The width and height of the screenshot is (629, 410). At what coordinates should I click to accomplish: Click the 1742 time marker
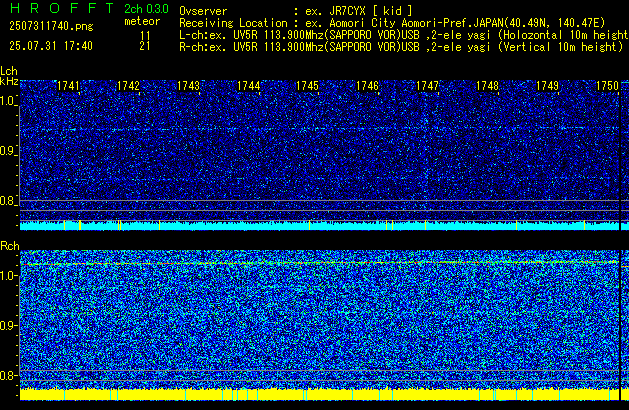pos(128,86)
